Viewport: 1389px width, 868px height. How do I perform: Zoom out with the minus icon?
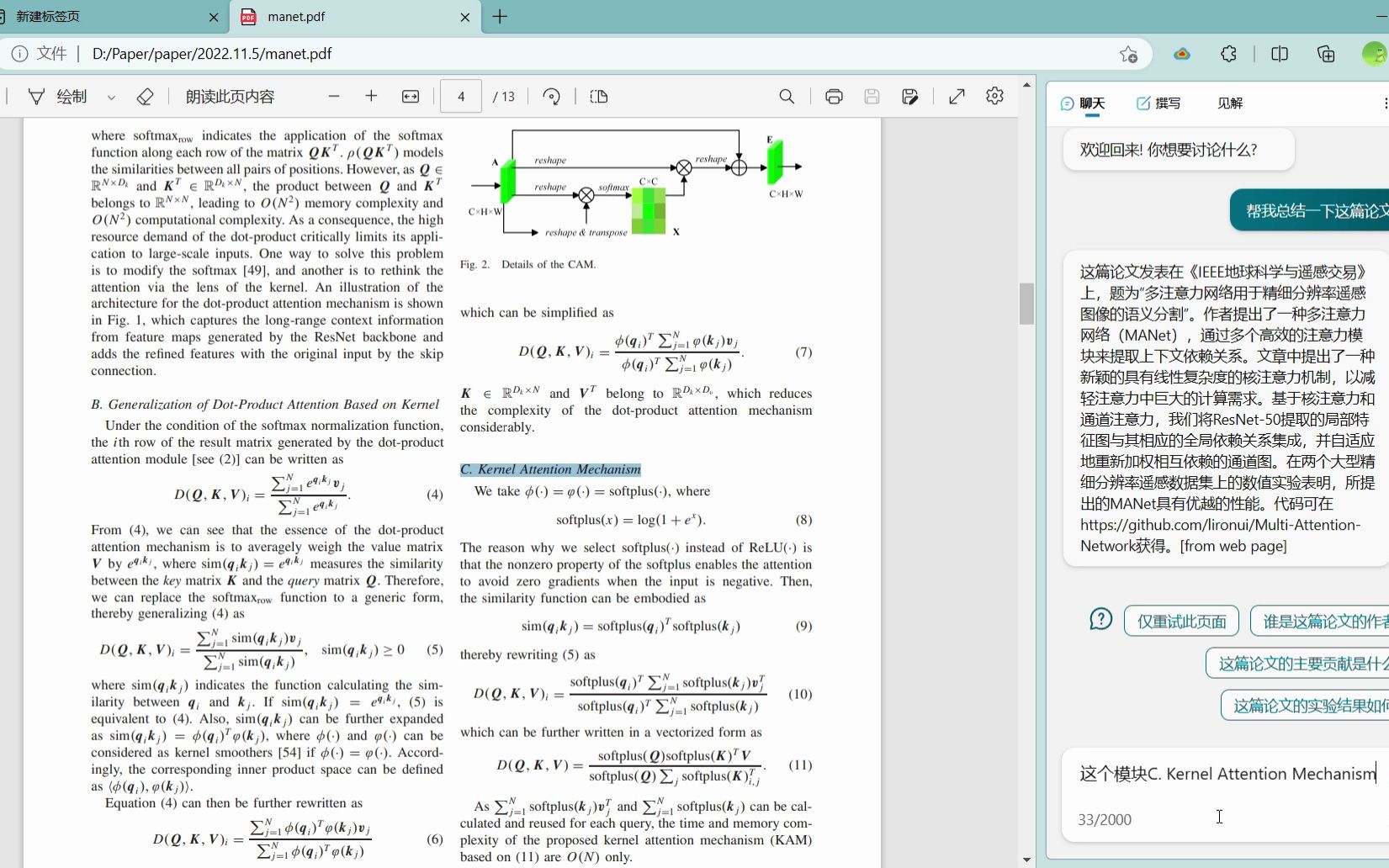[334, 97]
